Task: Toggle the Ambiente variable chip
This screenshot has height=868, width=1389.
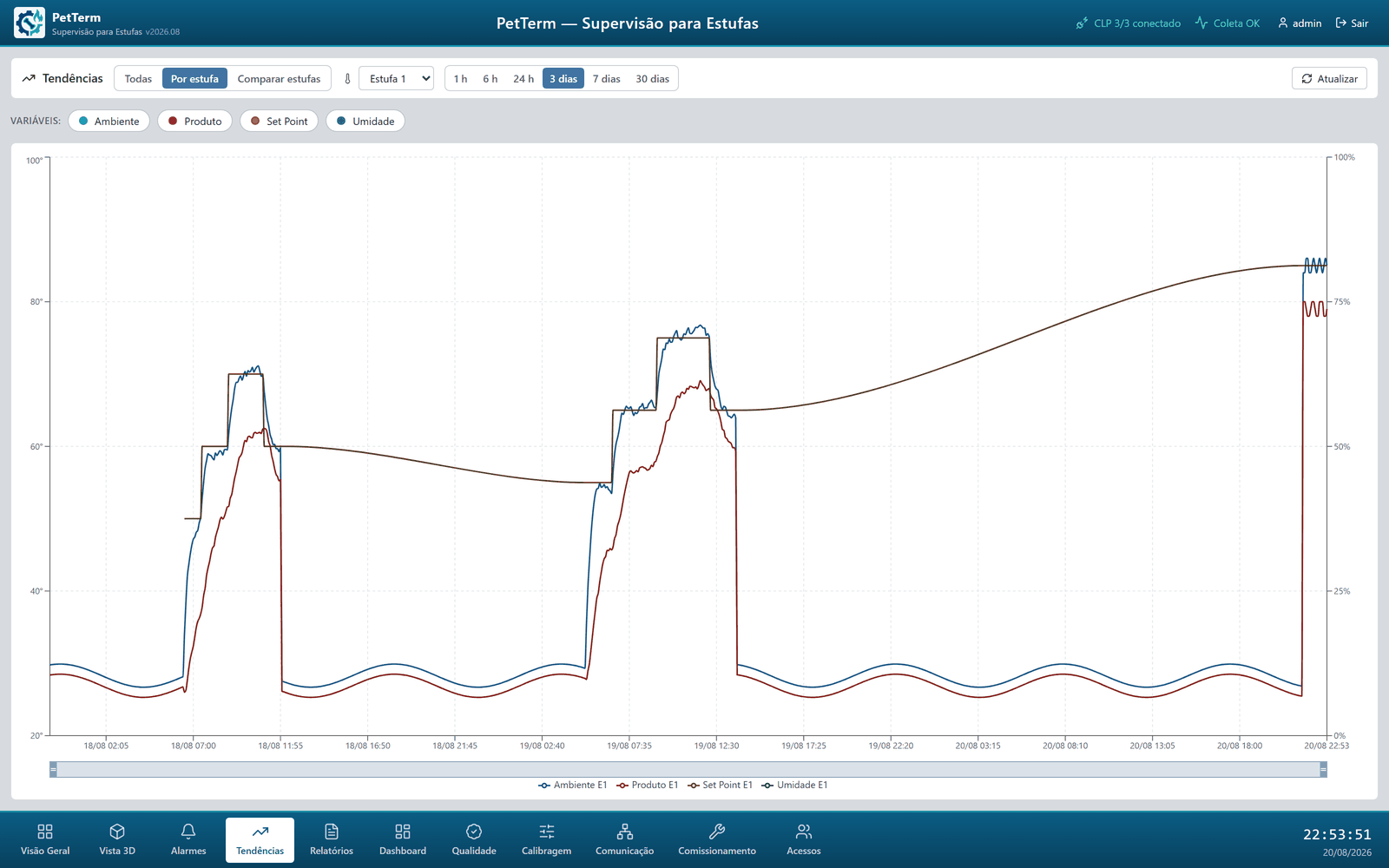Action: pos(109,122)
